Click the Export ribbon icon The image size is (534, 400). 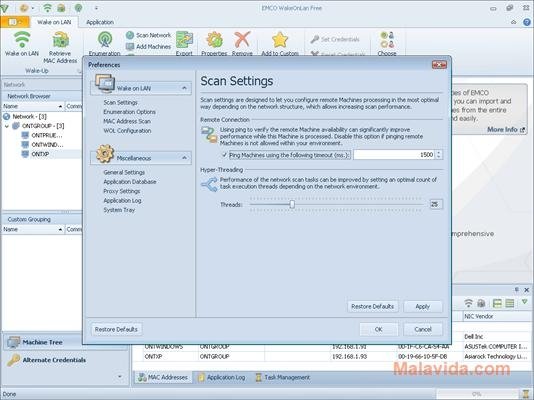pos(184,40)
